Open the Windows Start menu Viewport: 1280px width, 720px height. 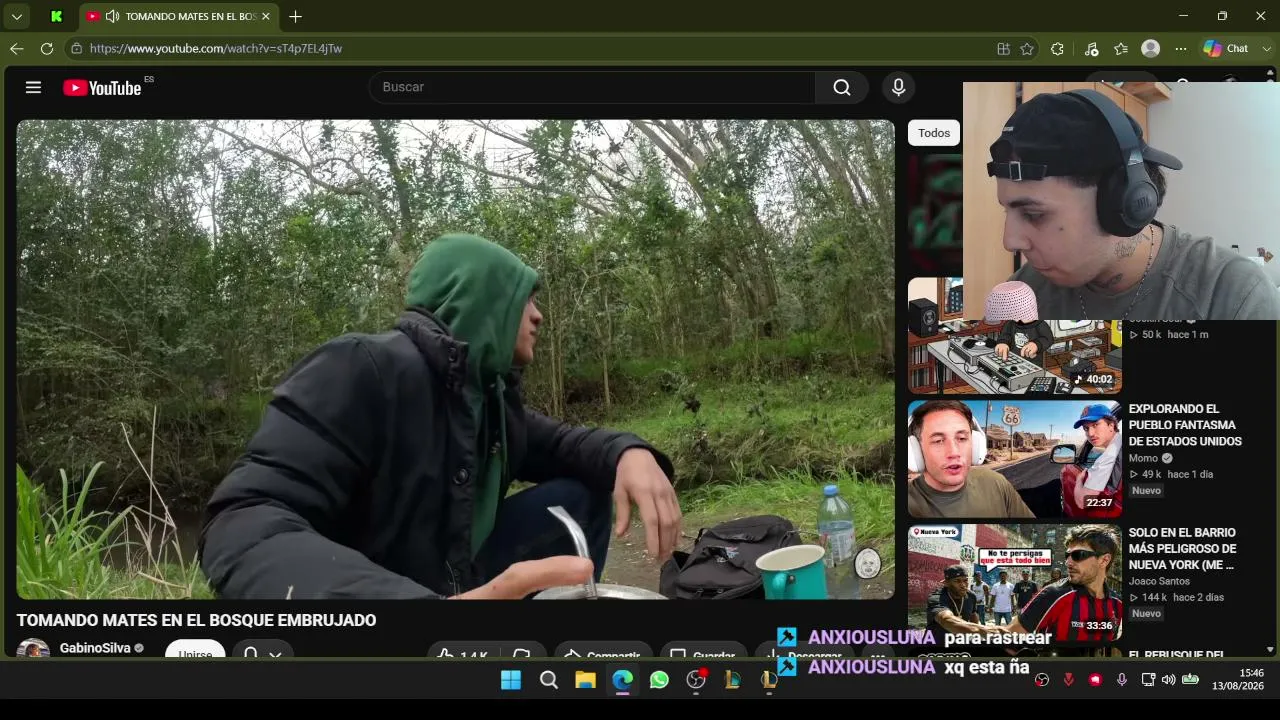coord(511,680)
